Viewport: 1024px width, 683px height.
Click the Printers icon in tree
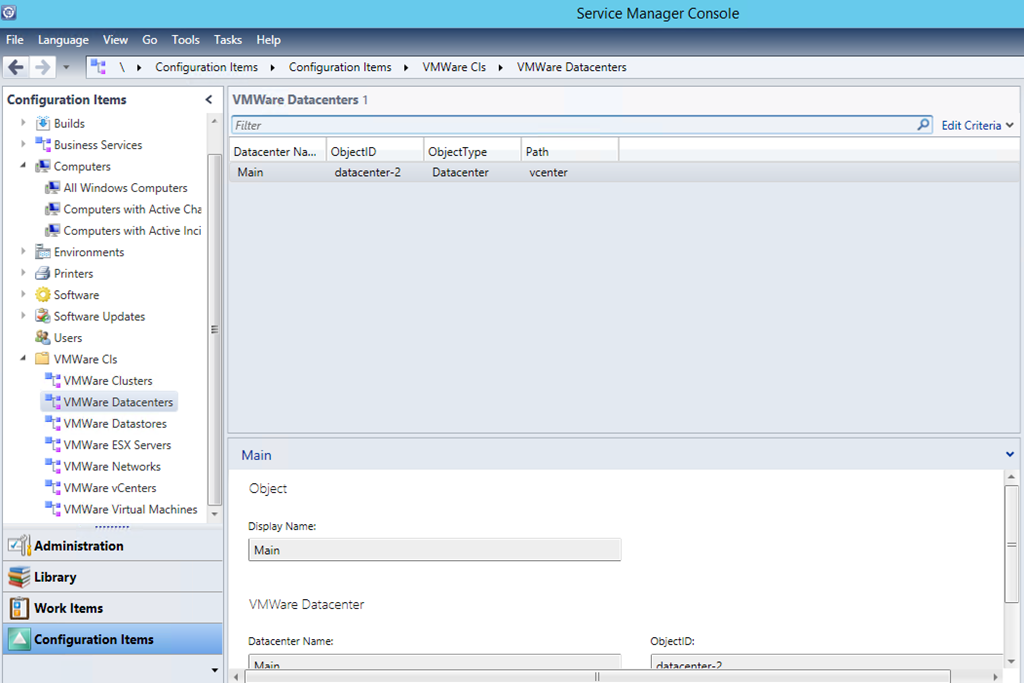coord(43,273)
